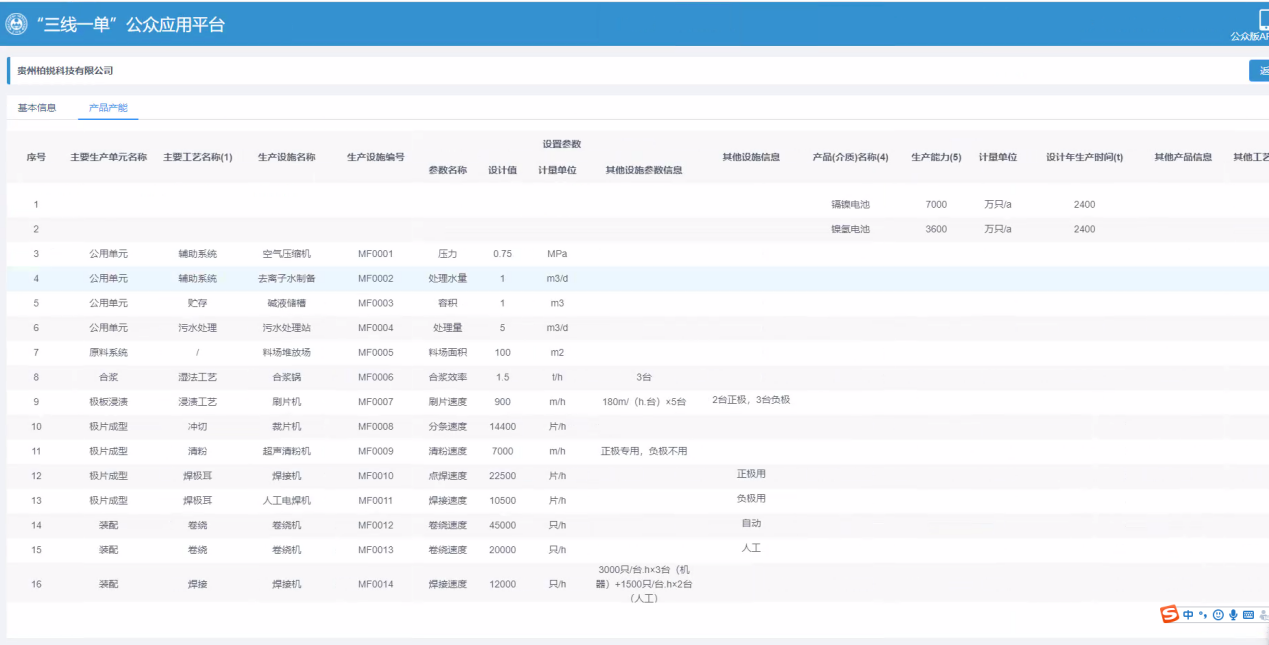Select the 去离子水制备 facility cell
Viewport: 1269px width, 645px height.
[x=287, y=279]
